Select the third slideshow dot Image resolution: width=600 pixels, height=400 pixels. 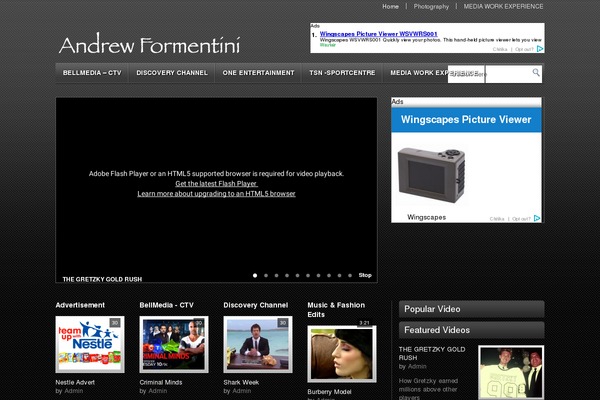(276, 276)
